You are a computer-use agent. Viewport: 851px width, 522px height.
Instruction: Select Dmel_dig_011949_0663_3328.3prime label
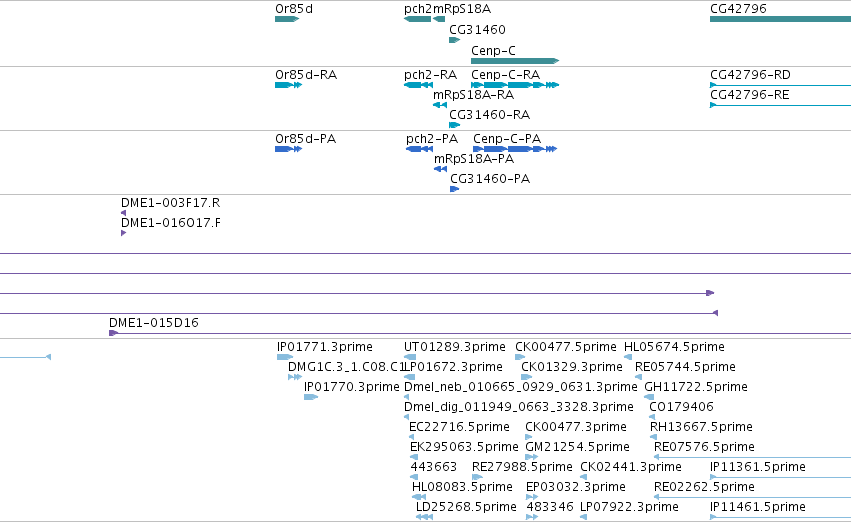click(519, 407)
